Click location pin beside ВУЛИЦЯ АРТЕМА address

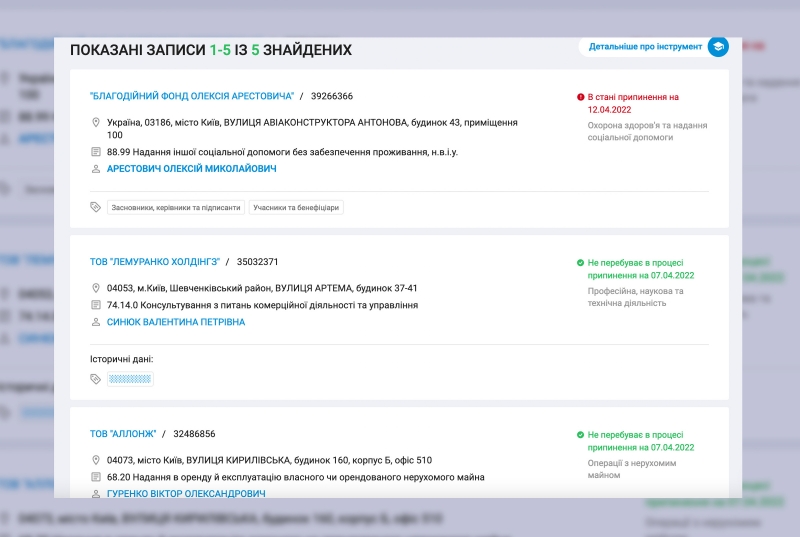(x=95, y=288)
